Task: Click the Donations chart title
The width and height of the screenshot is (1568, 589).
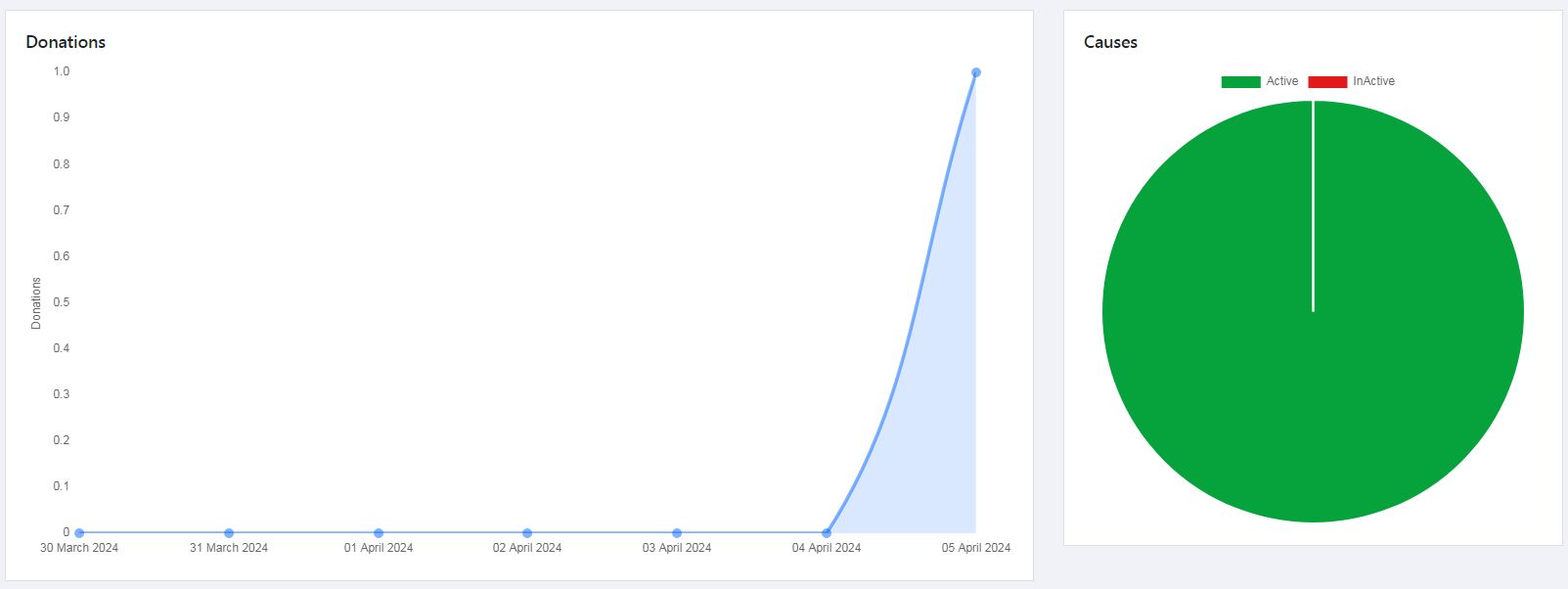Action: 66,42
